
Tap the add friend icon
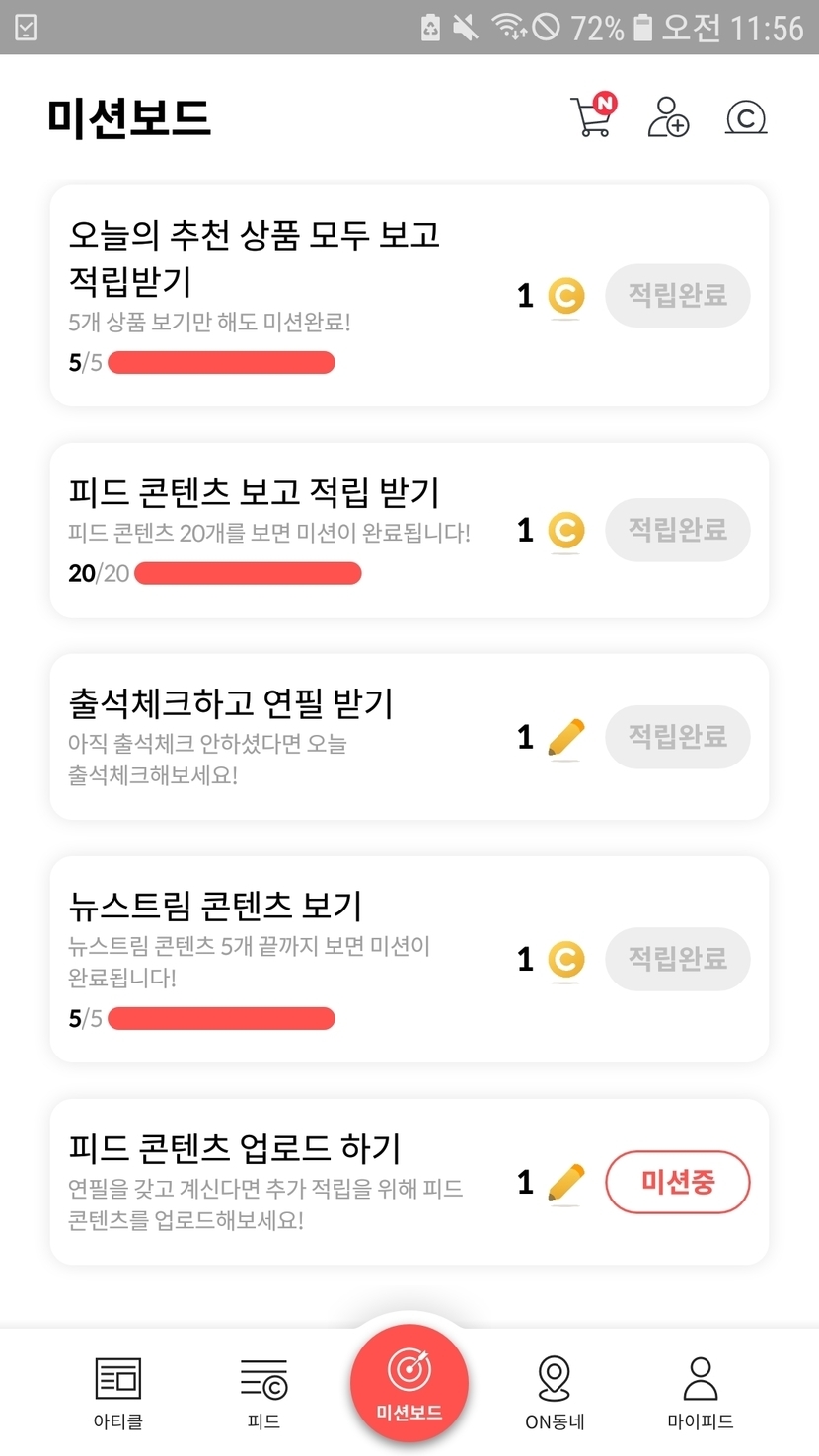(x=668, y=117)
